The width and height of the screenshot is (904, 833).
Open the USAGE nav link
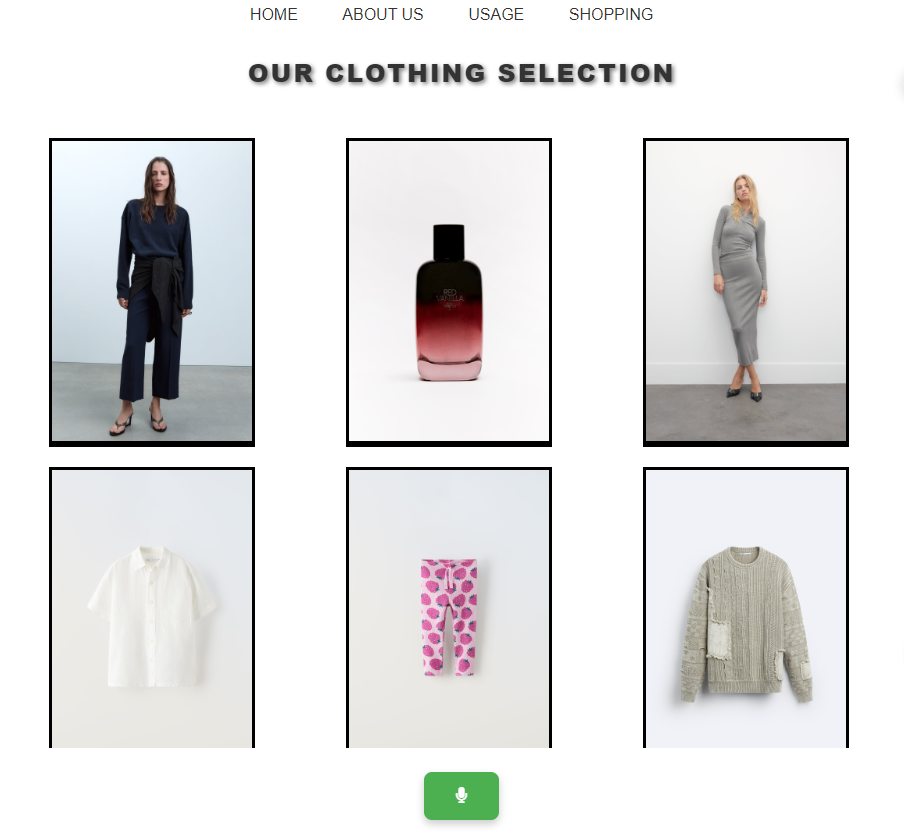coord(496,14)
